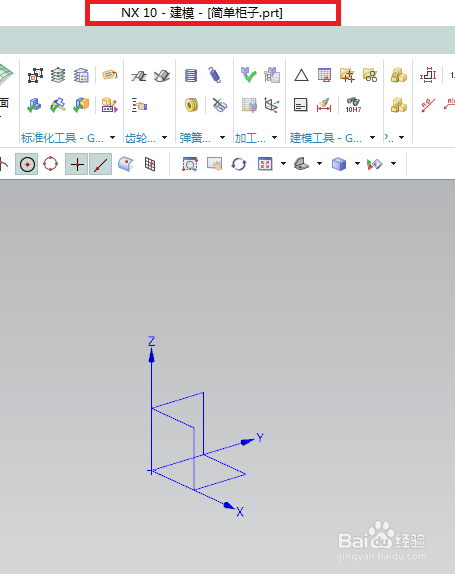Image resolution: width=455 pixels, height=574 pixels.
Task: Select the yellow disc spring icon
Action: point(191,105)
